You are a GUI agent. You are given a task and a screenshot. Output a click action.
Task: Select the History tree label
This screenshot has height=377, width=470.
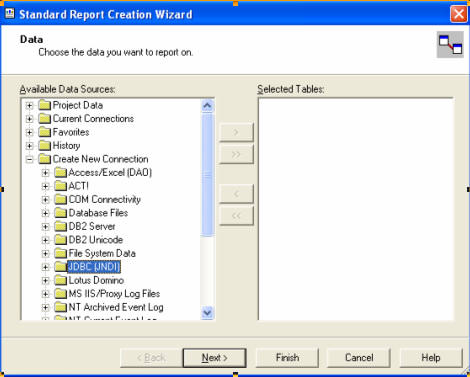tap(66, 145)
